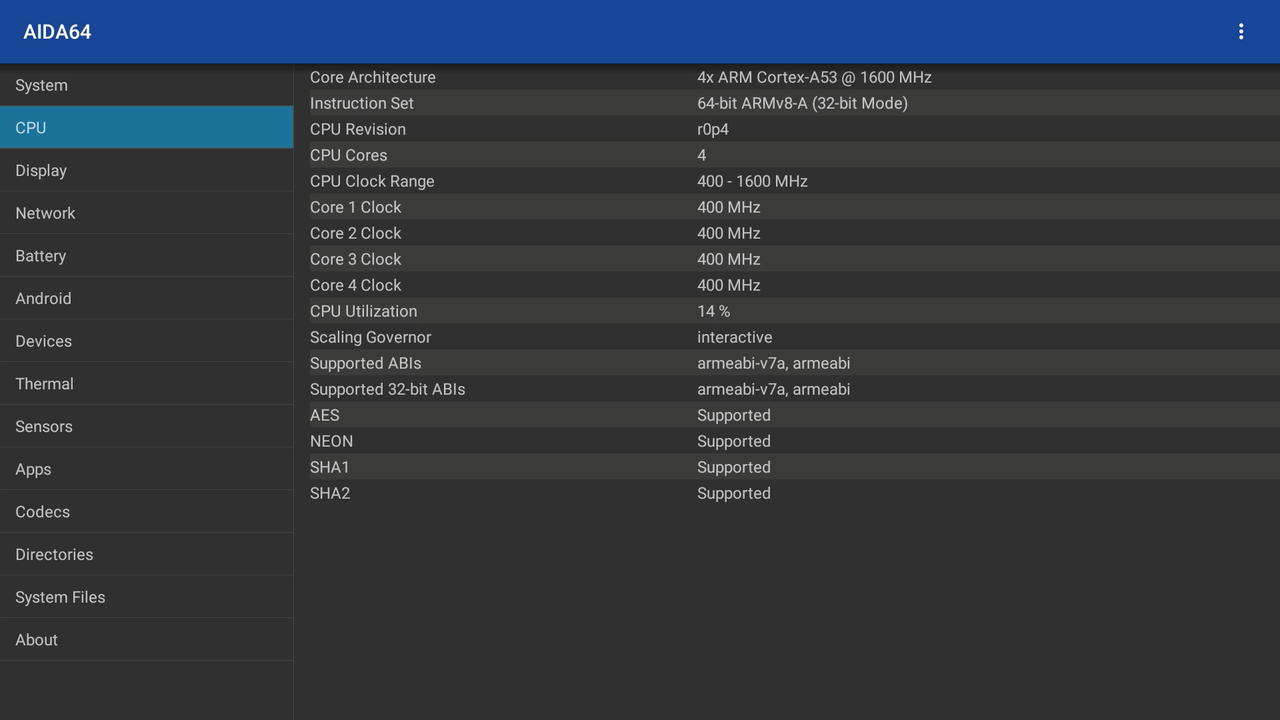Open the AIDA64 overflow menu

pyautogui.click(x=1240, y=31)
